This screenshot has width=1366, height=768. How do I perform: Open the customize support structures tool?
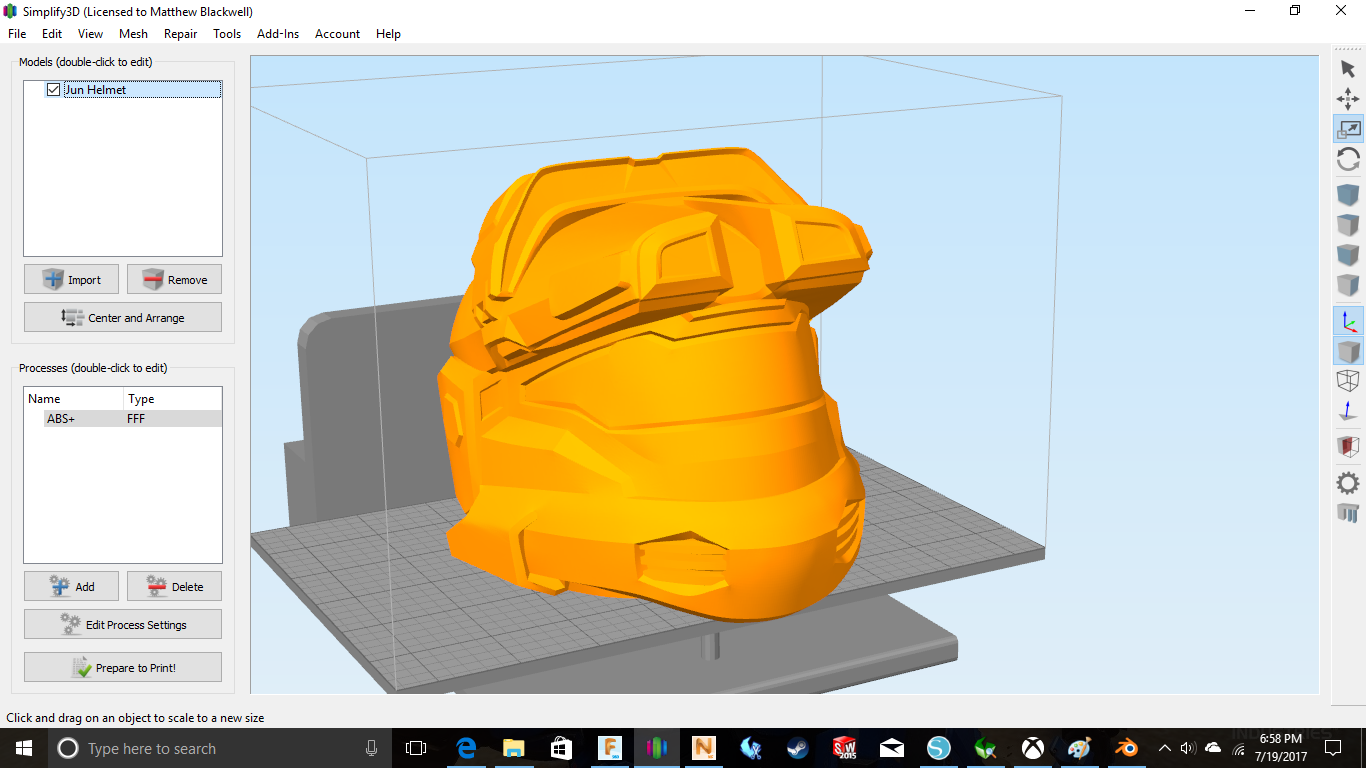coord(1348,513)
